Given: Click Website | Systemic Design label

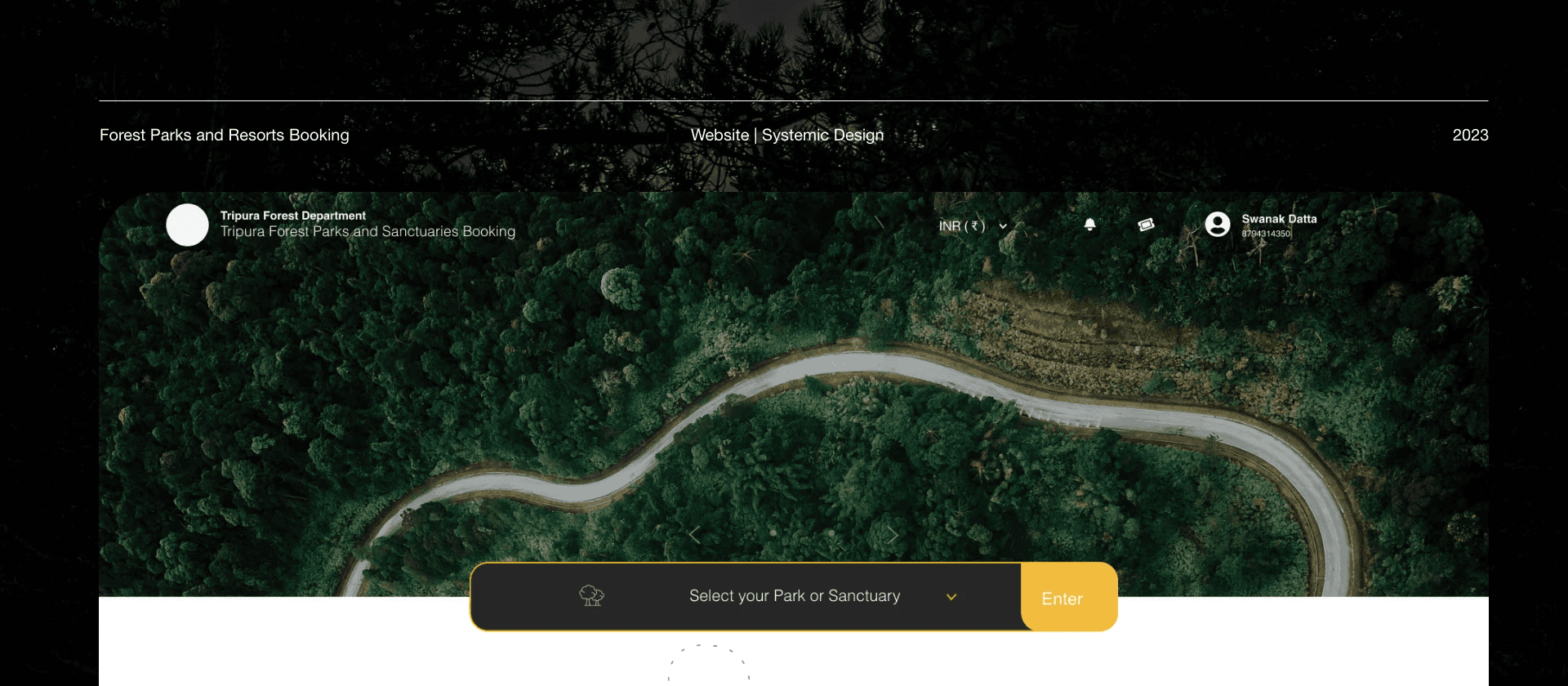Looking at the screenshot, I should click(787, 135).
